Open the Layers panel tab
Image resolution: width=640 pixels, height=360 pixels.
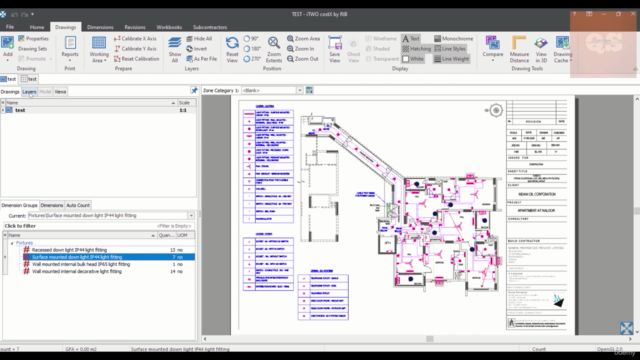(29, 91)
